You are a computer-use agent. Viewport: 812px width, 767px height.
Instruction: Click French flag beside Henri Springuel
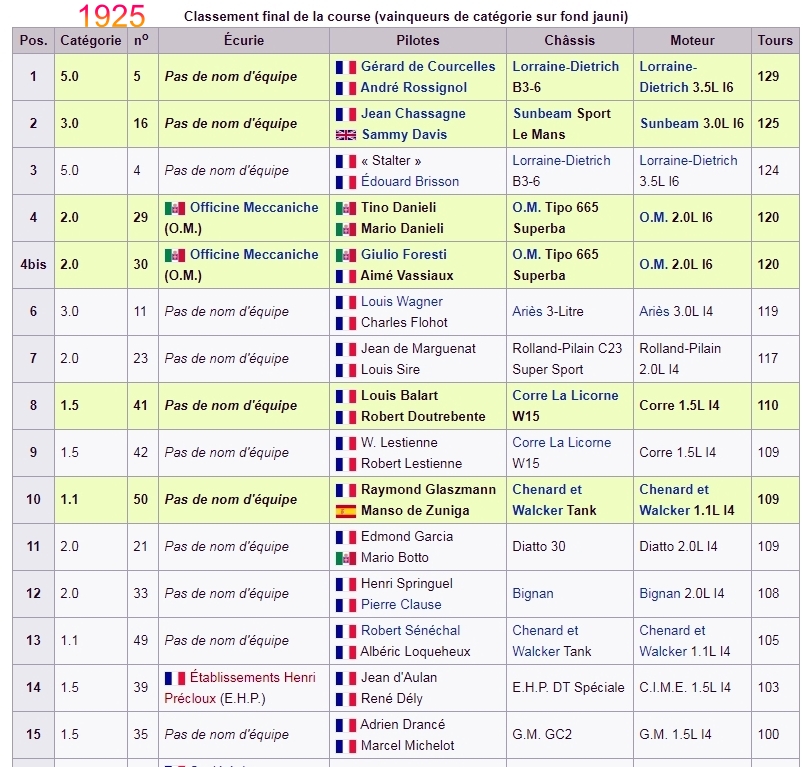[345, 584]
